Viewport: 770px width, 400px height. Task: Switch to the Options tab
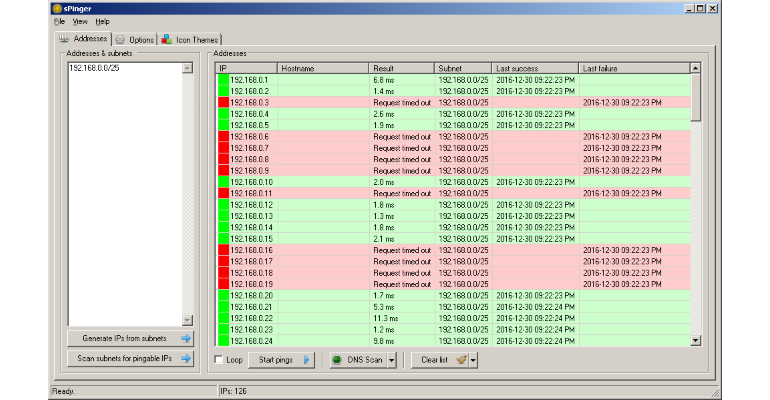pos(135,40)
